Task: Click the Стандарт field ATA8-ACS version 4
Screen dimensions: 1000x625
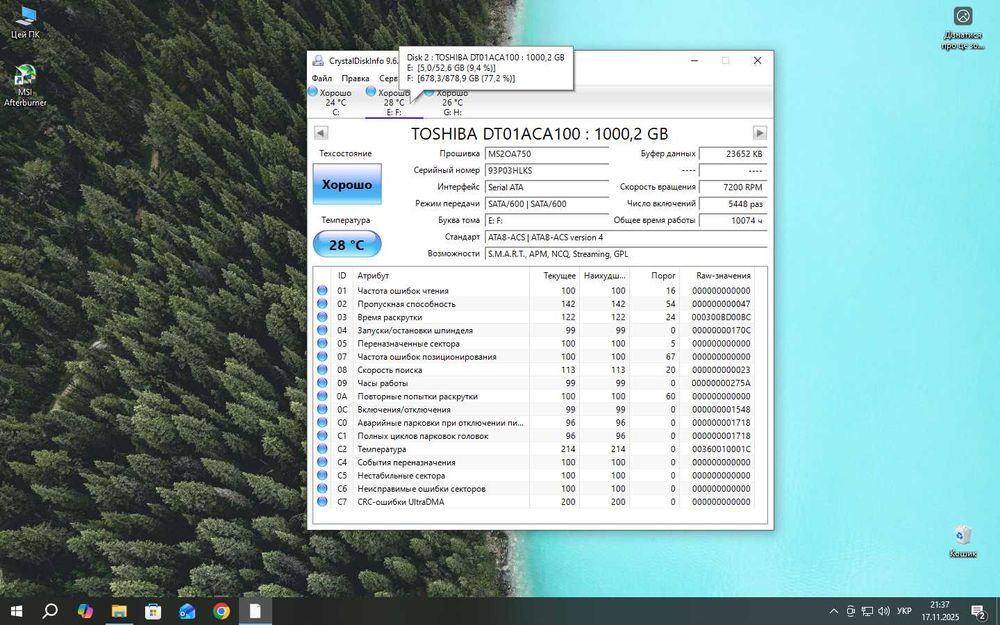Action: [x=626, y=237]
